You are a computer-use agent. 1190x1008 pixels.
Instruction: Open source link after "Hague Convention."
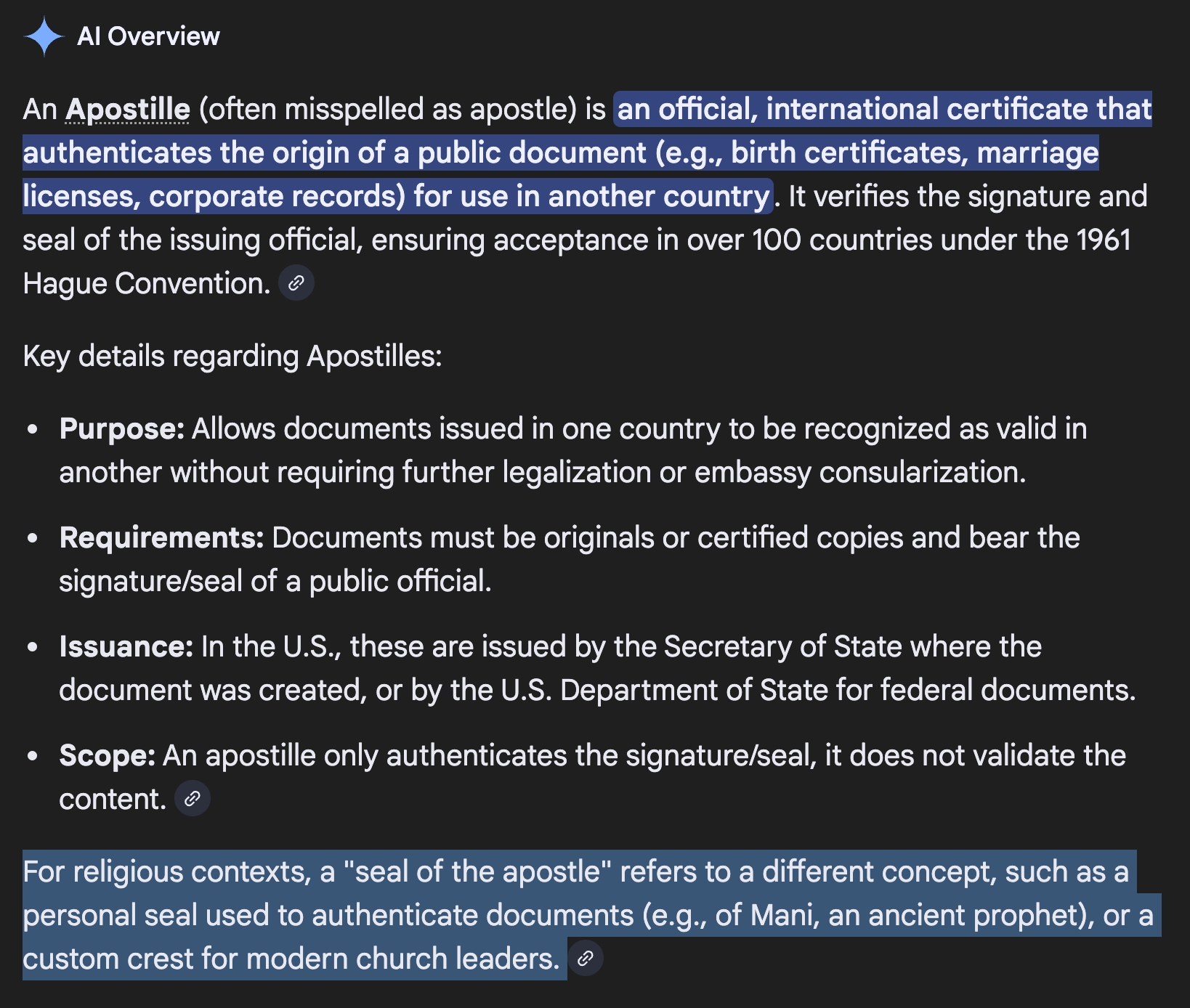pyautogui.click(x=296, y=283)
